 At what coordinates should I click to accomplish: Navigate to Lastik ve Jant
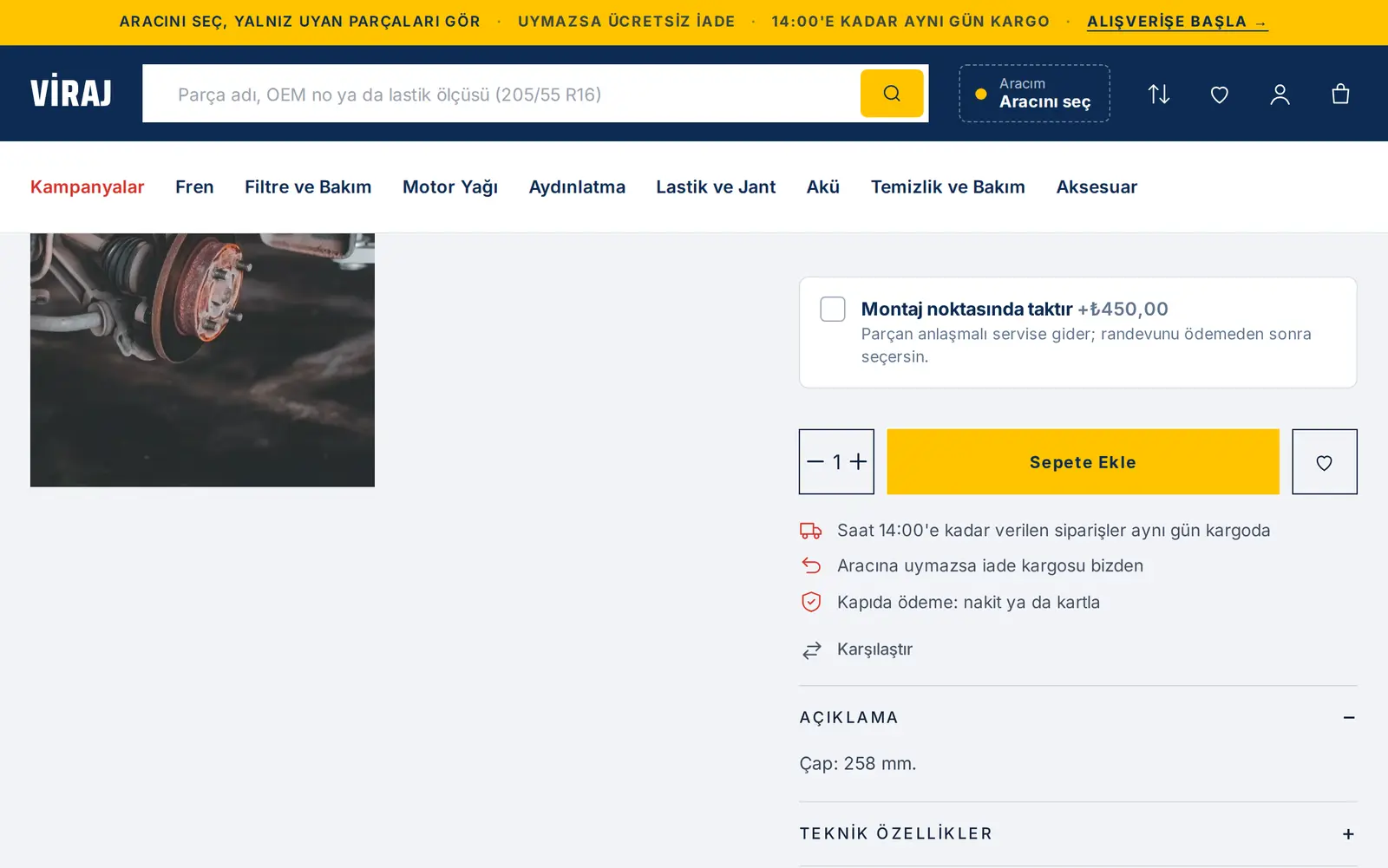point(716,187)
